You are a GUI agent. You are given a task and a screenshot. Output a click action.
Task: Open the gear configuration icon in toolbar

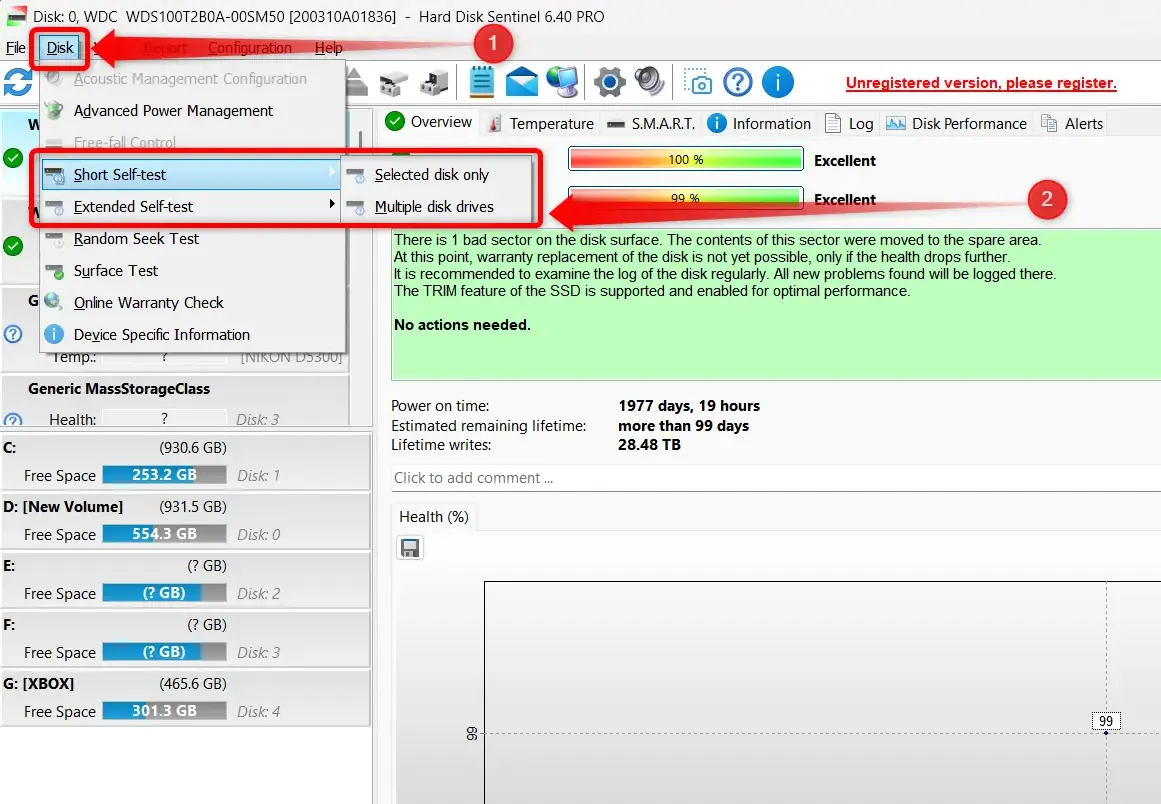tap(609, 81)
